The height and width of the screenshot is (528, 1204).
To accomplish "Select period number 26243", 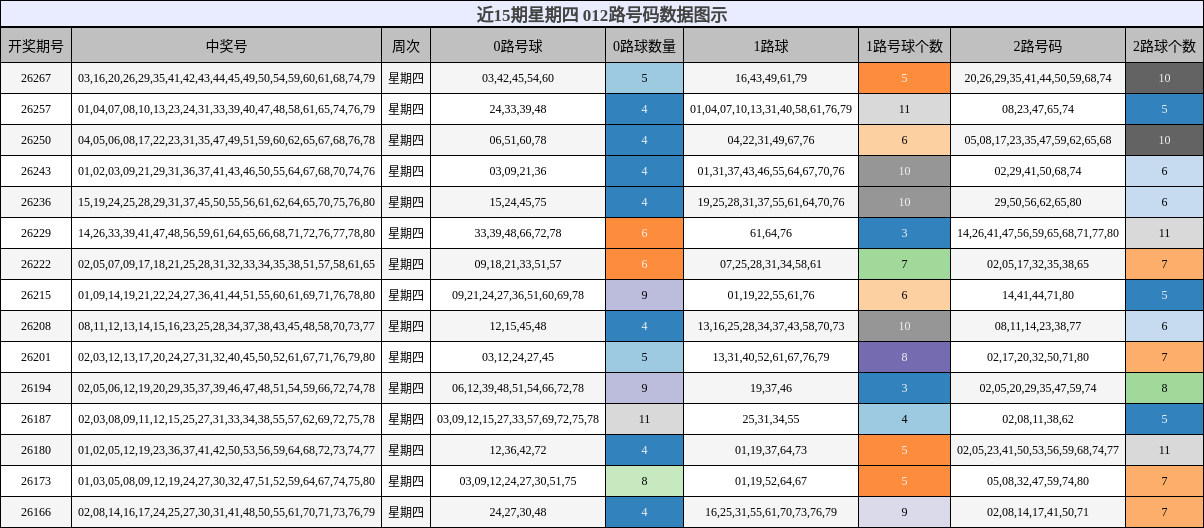I will 36,171.
